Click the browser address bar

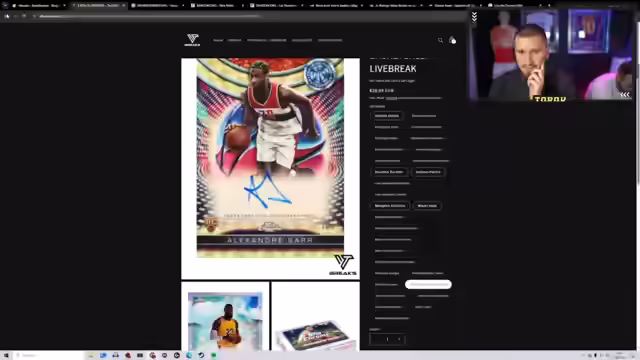point(245,16)
